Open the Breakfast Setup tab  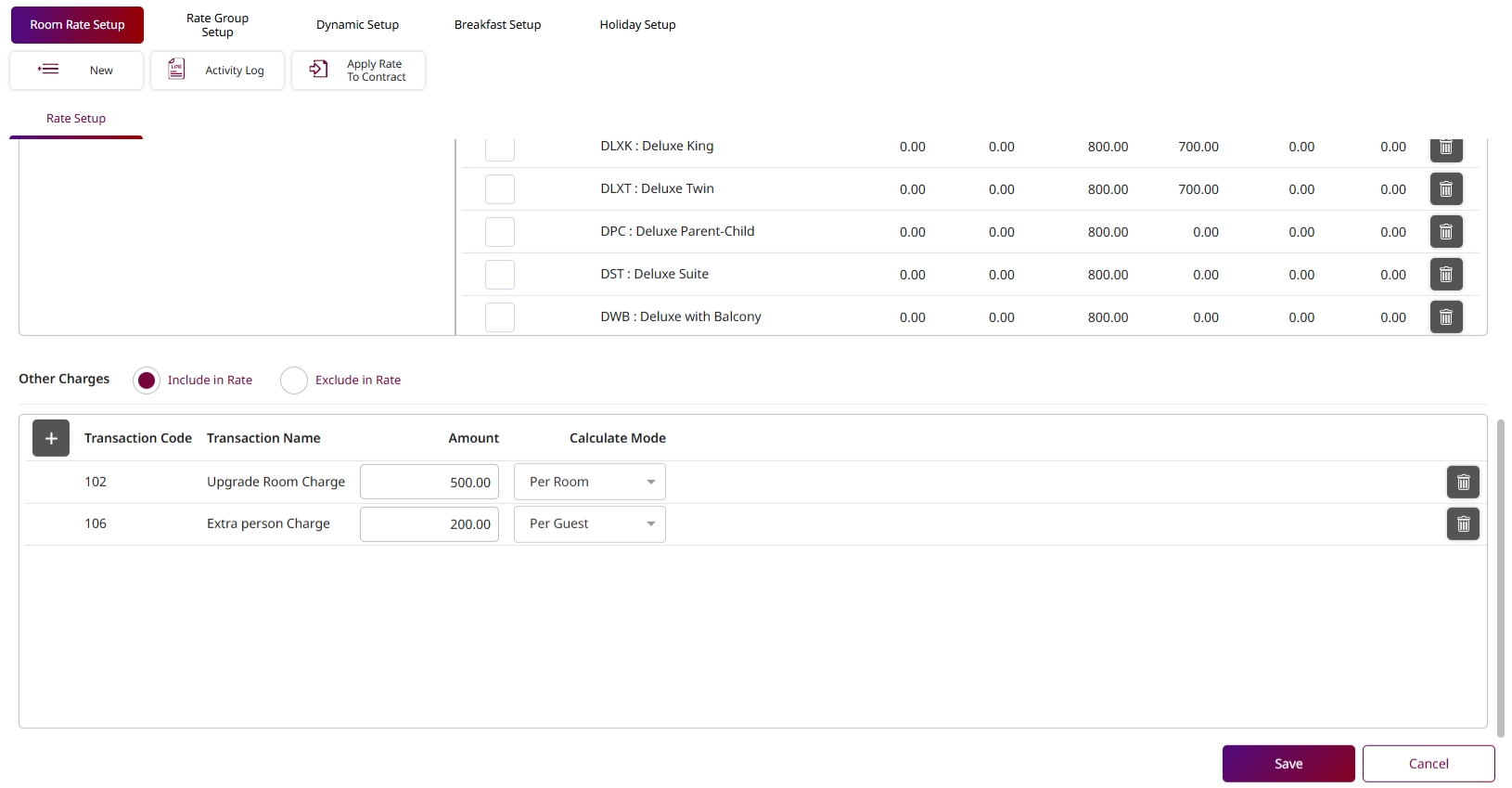pyautogui.click(x=497, y=25)
